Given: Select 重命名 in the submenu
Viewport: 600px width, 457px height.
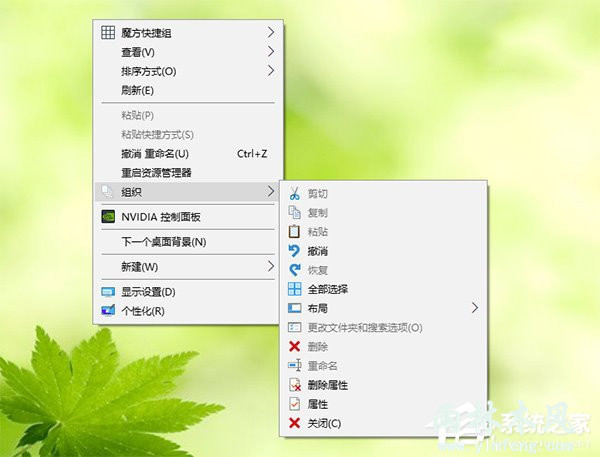Looking at the screenshot, I should pos(383,366).
